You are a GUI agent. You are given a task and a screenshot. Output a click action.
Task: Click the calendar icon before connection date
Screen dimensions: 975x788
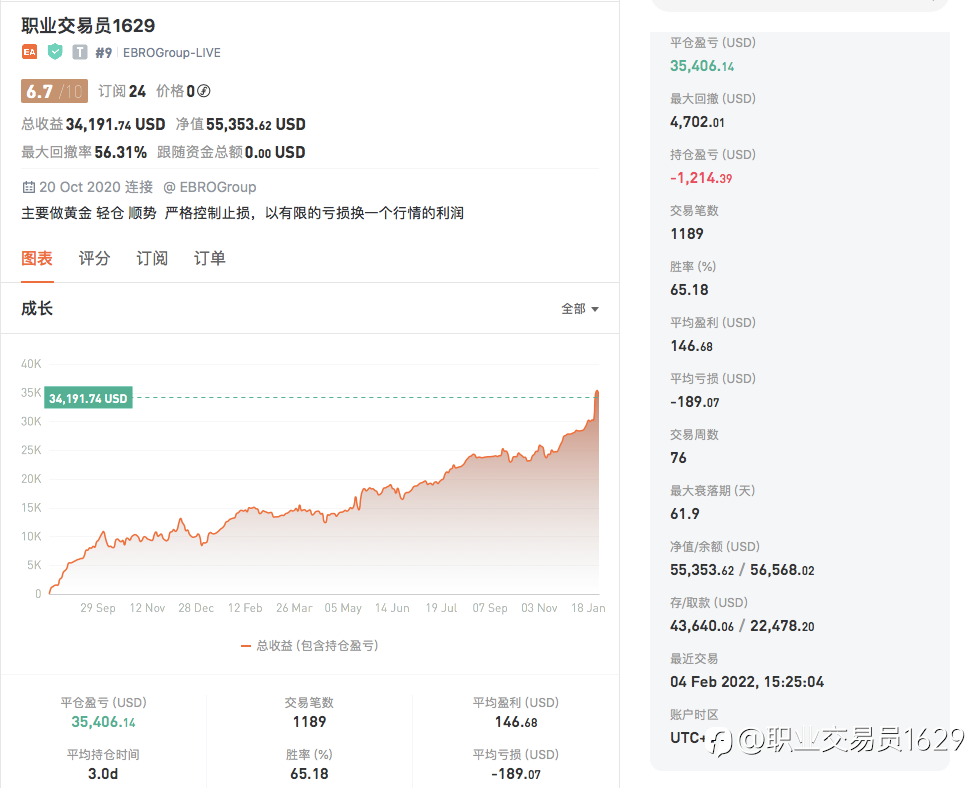point(29,187)
